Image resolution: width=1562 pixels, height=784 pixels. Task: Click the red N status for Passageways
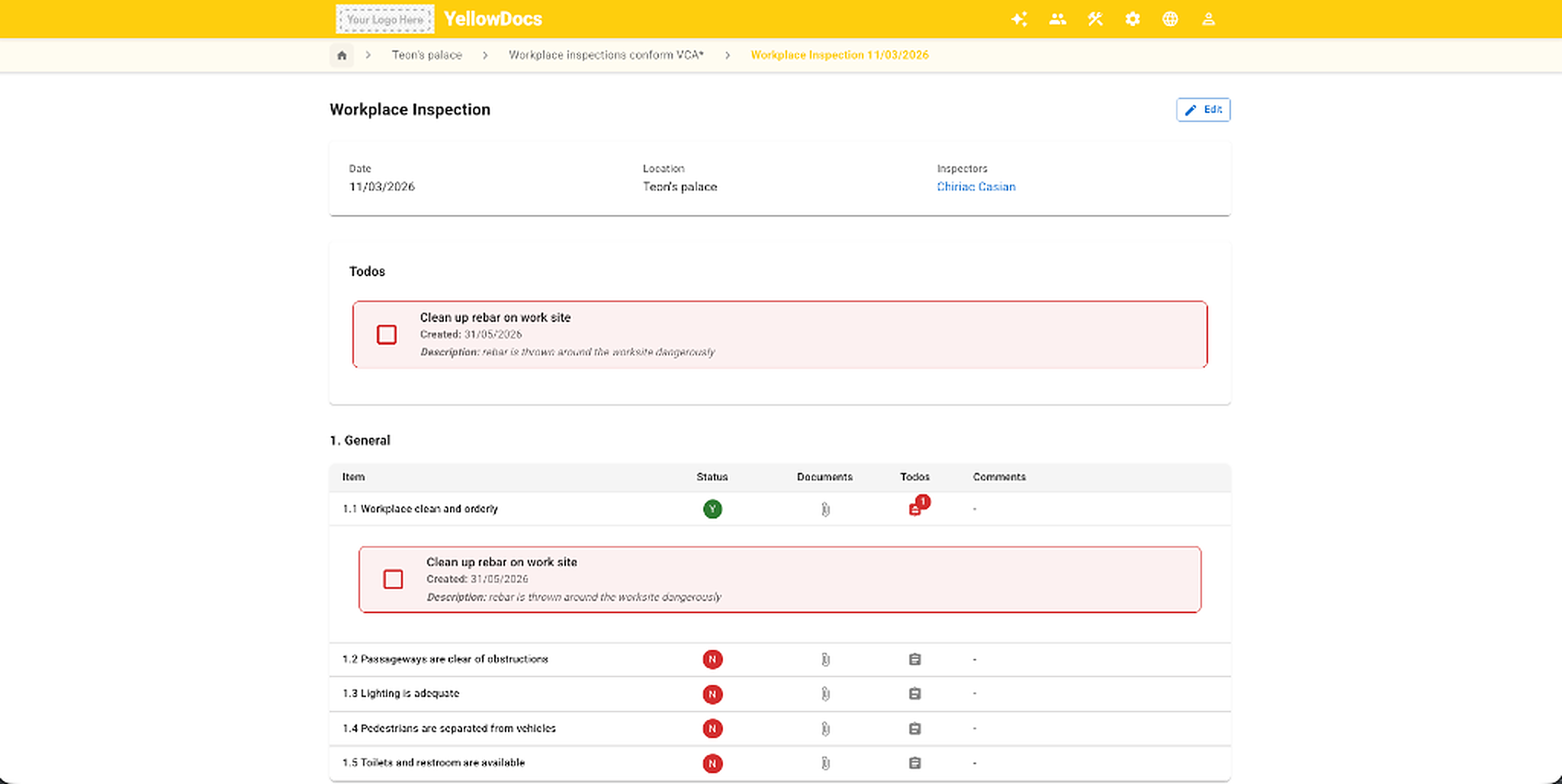click(x=712, y=660)
